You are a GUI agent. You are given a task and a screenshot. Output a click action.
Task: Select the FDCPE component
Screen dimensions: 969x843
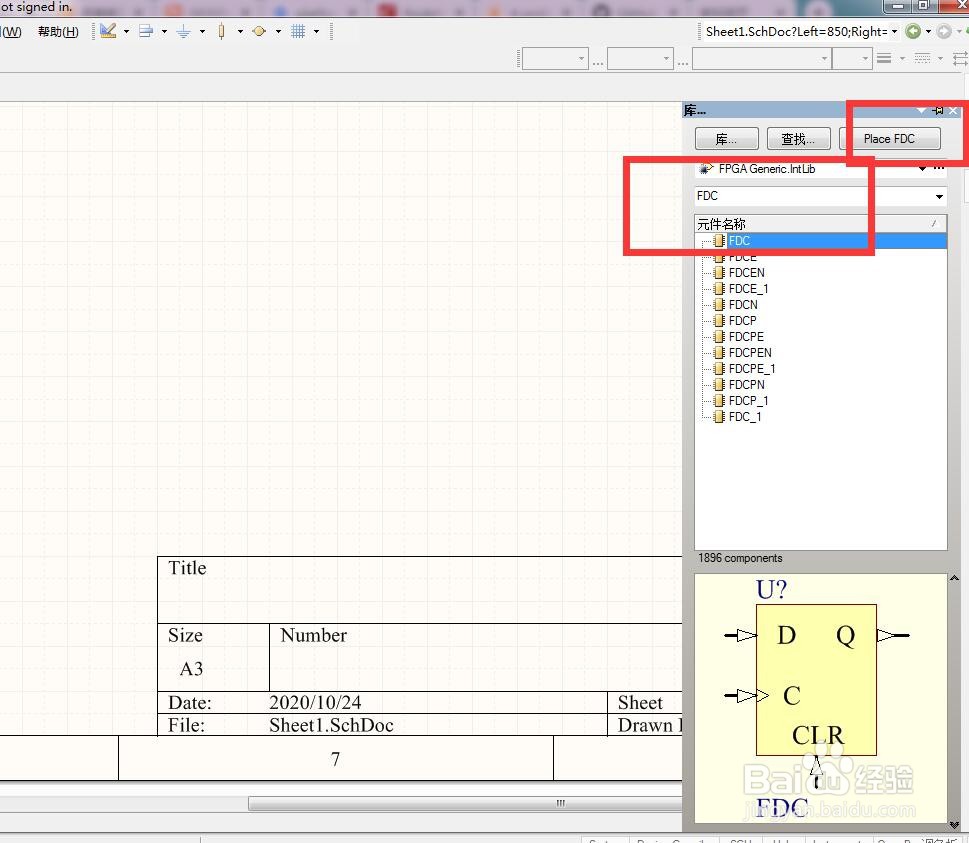coord(746,337)
